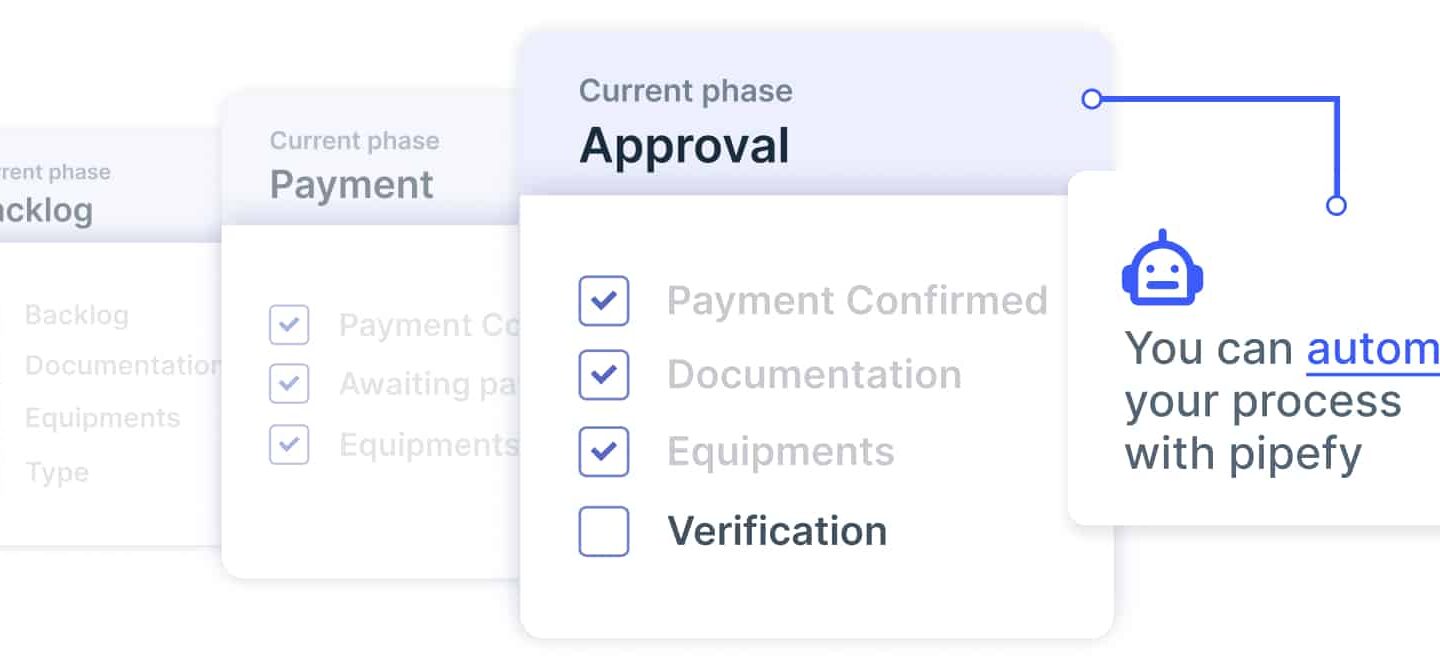The image size is (1440, 670).
Task: Select the Payment phase header
Action: click(371, 160)
